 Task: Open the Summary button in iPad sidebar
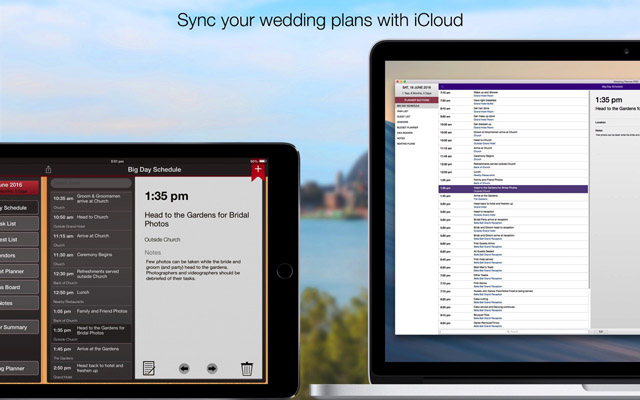(x=19, y=327)
